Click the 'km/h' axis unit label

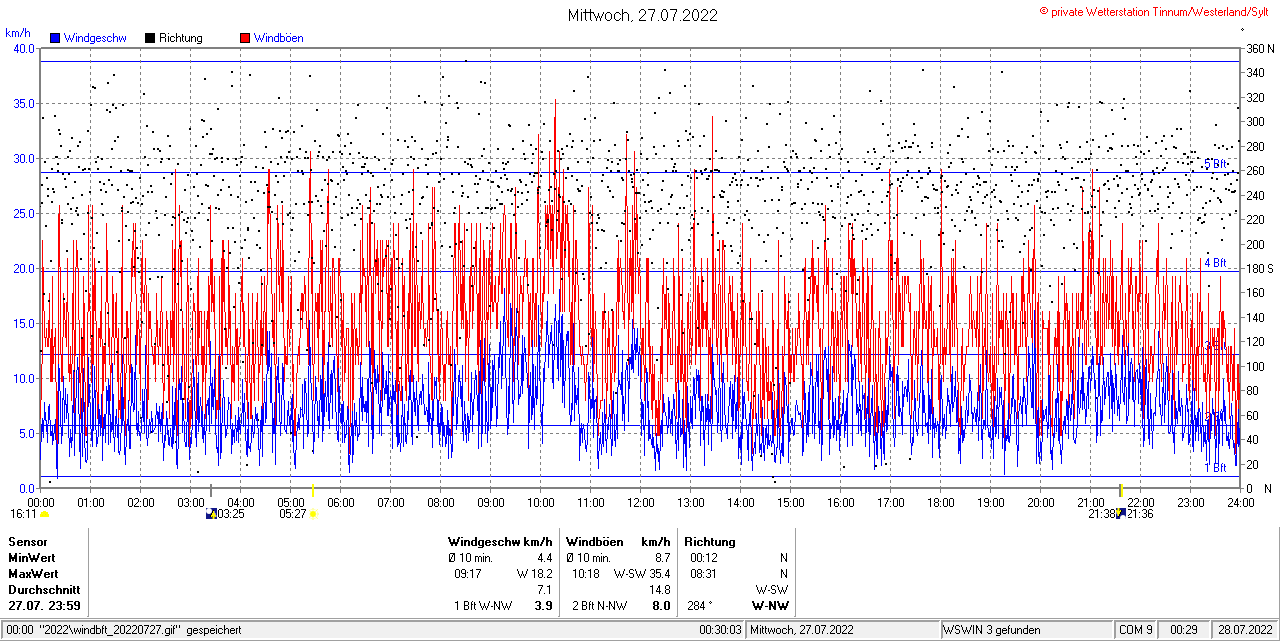[17, 32]
